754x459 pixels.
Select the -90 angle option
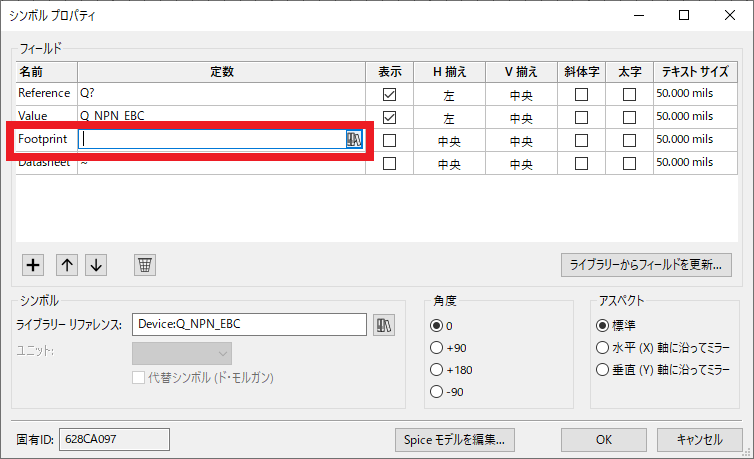436,391
